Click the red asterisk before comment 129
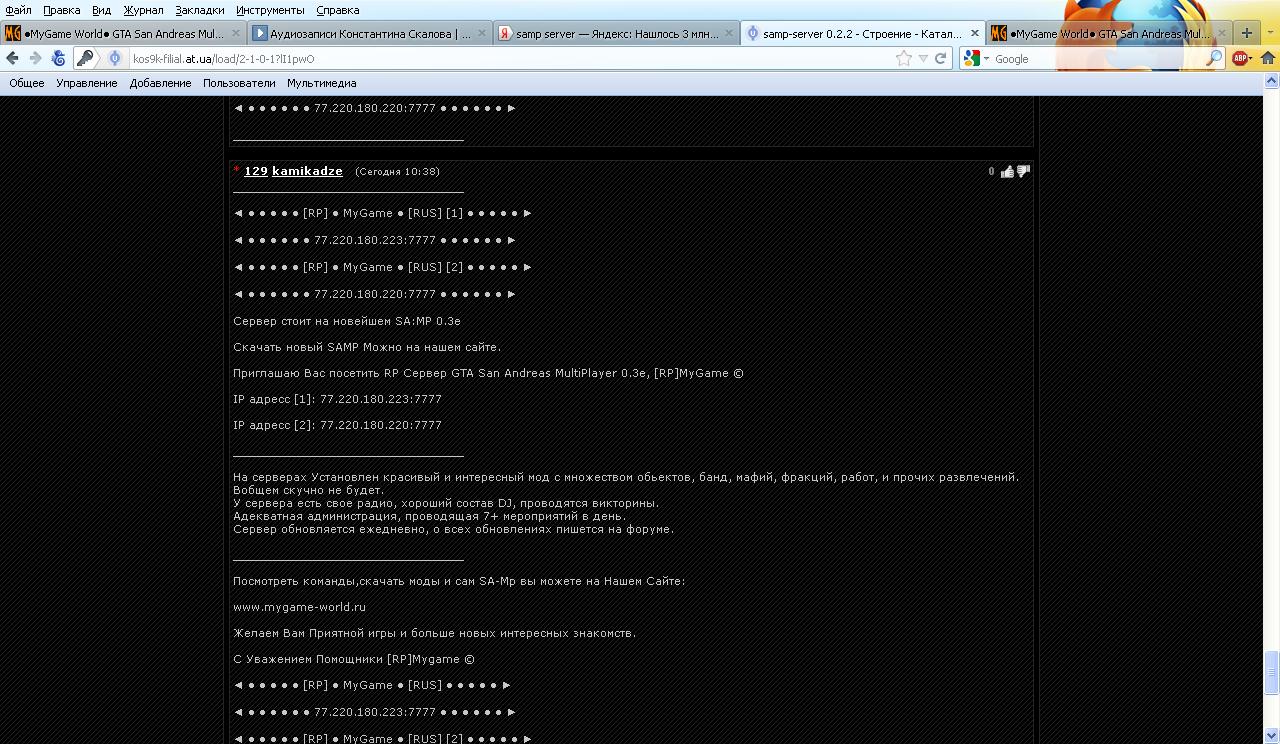 237,170
